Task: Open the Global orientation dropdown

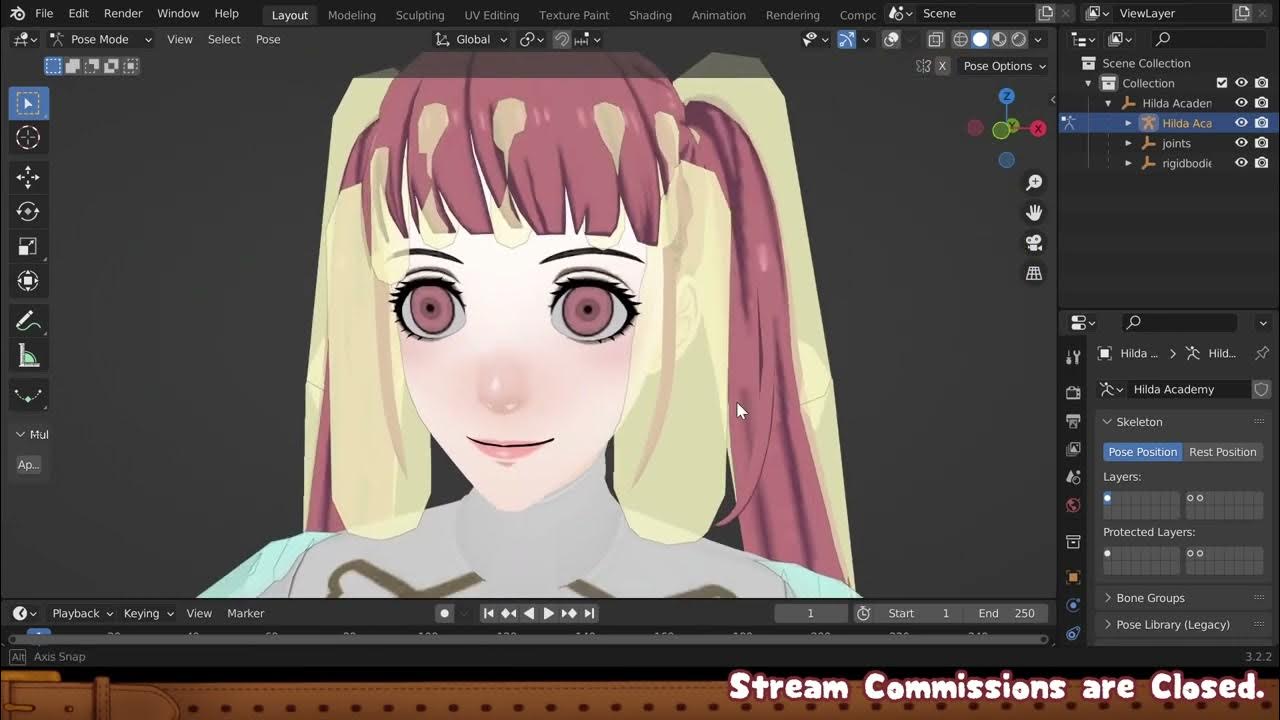Action: coord(472,39)
